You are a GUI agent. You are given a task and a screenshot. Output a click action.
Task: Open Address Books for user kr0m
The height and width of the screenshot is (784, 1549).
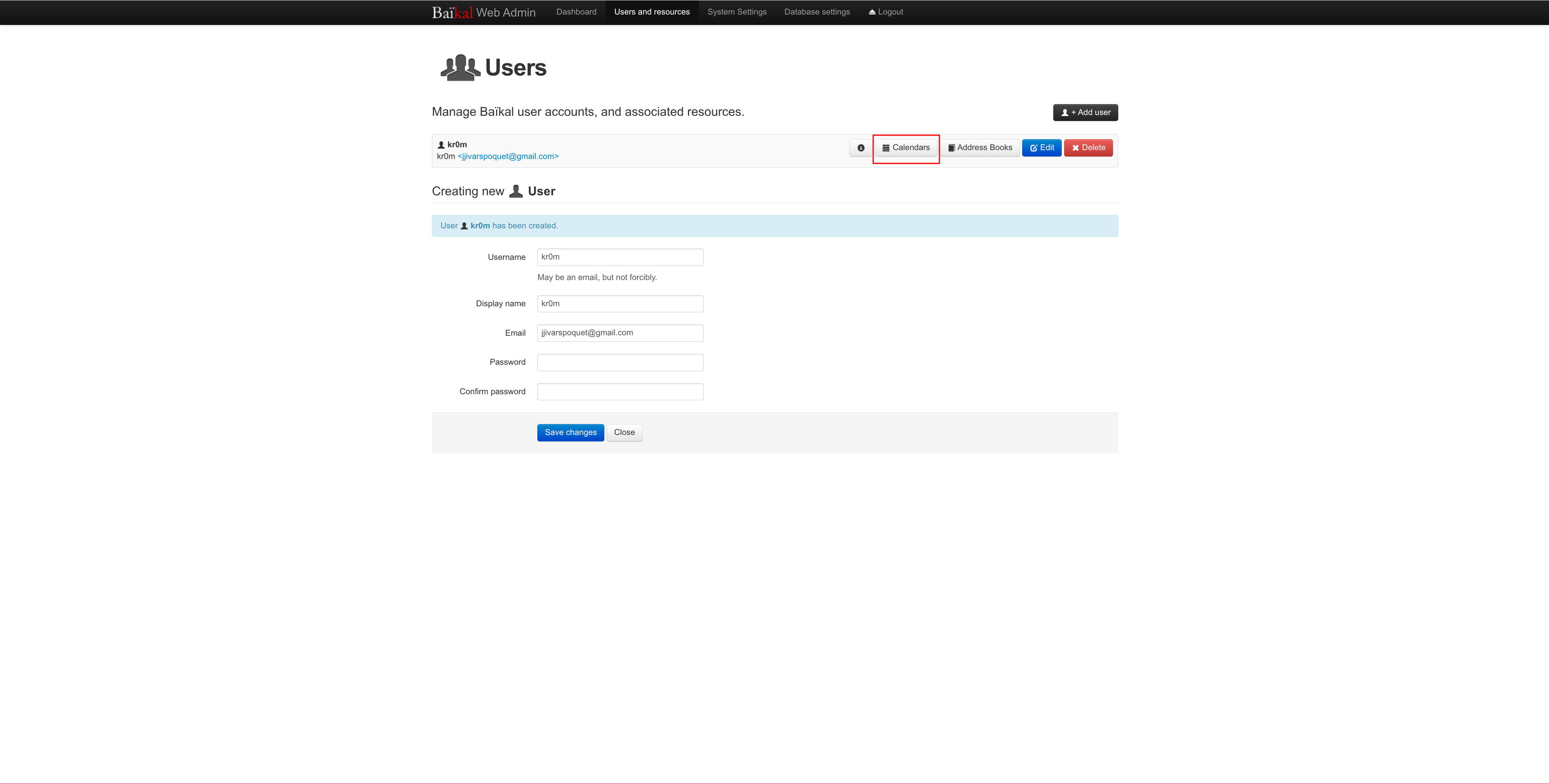point(980,148)
